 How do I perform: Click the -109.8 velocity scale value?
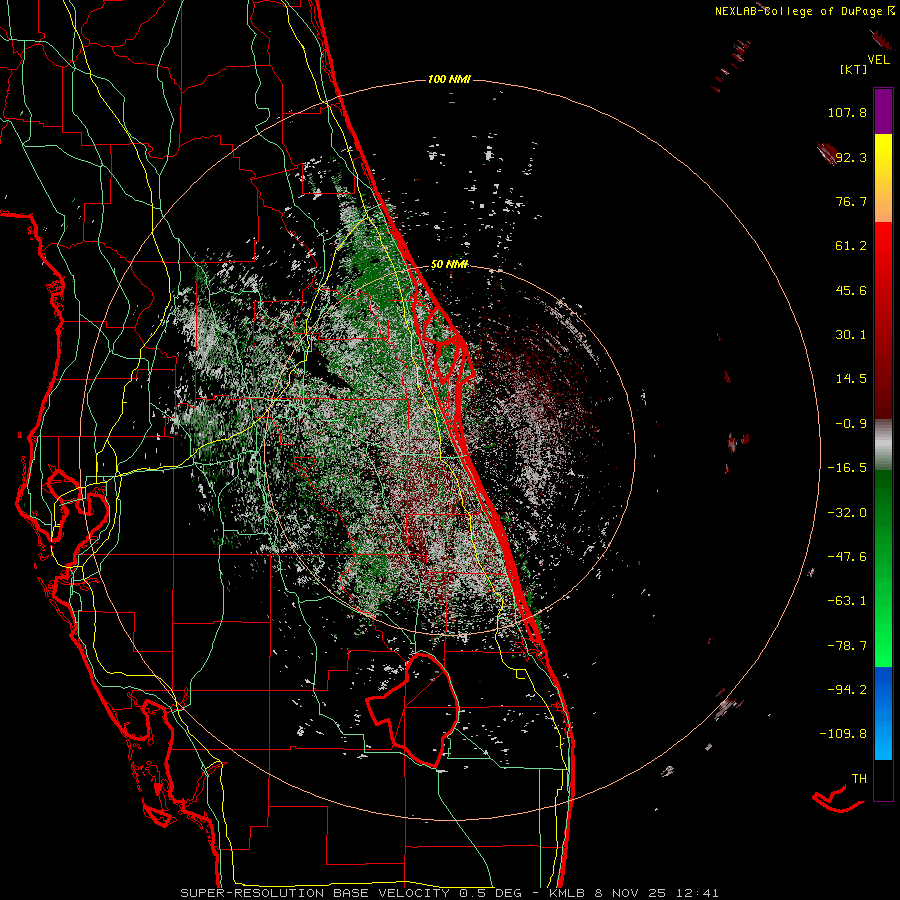[x=843, y=734]
